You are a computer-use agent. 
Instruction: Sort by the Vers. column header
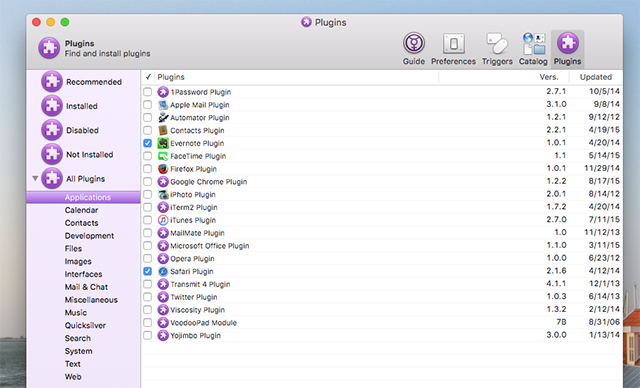coord(504,77)
